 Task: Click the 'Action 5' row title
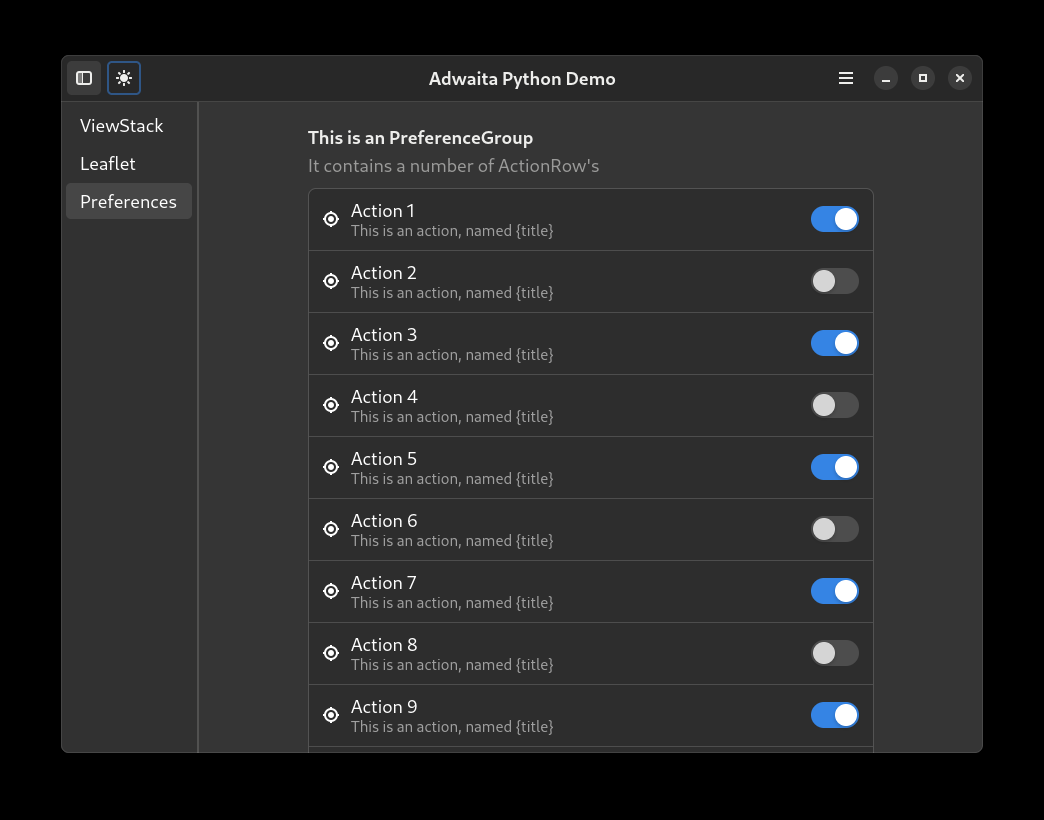click(384, 459)
